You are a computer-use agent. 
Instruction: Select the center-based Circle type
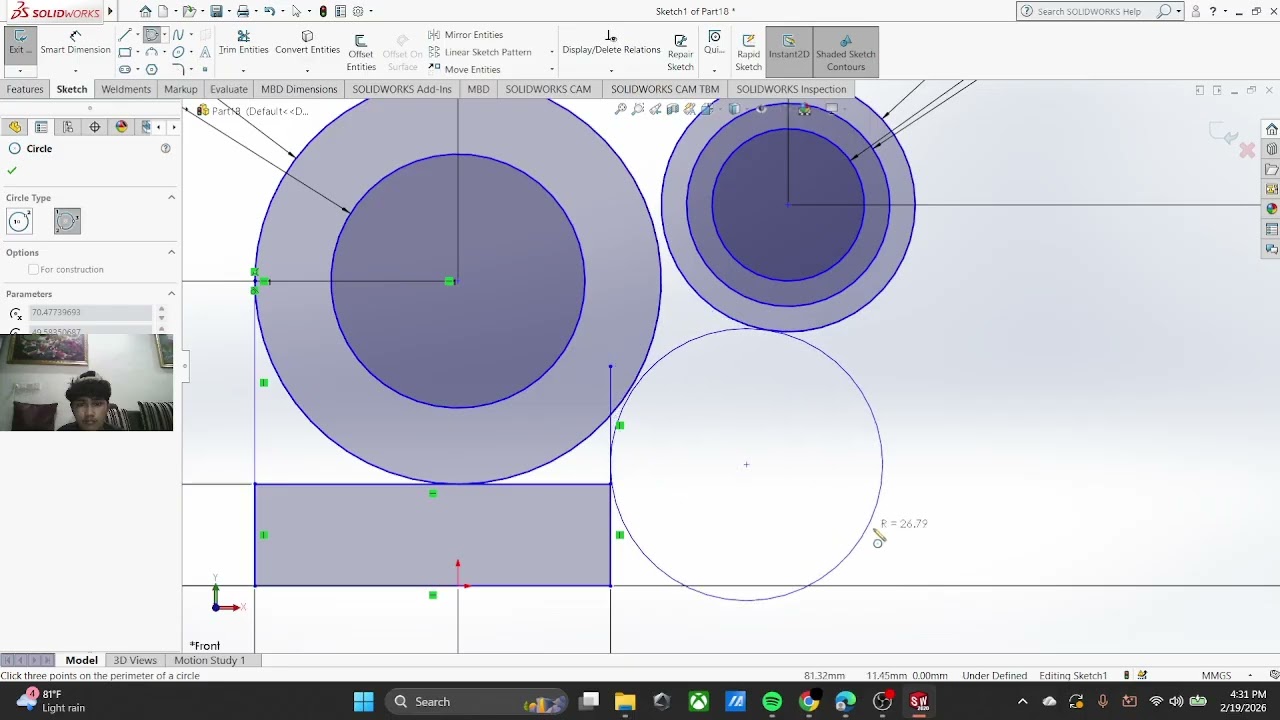(x=19, y=221)
